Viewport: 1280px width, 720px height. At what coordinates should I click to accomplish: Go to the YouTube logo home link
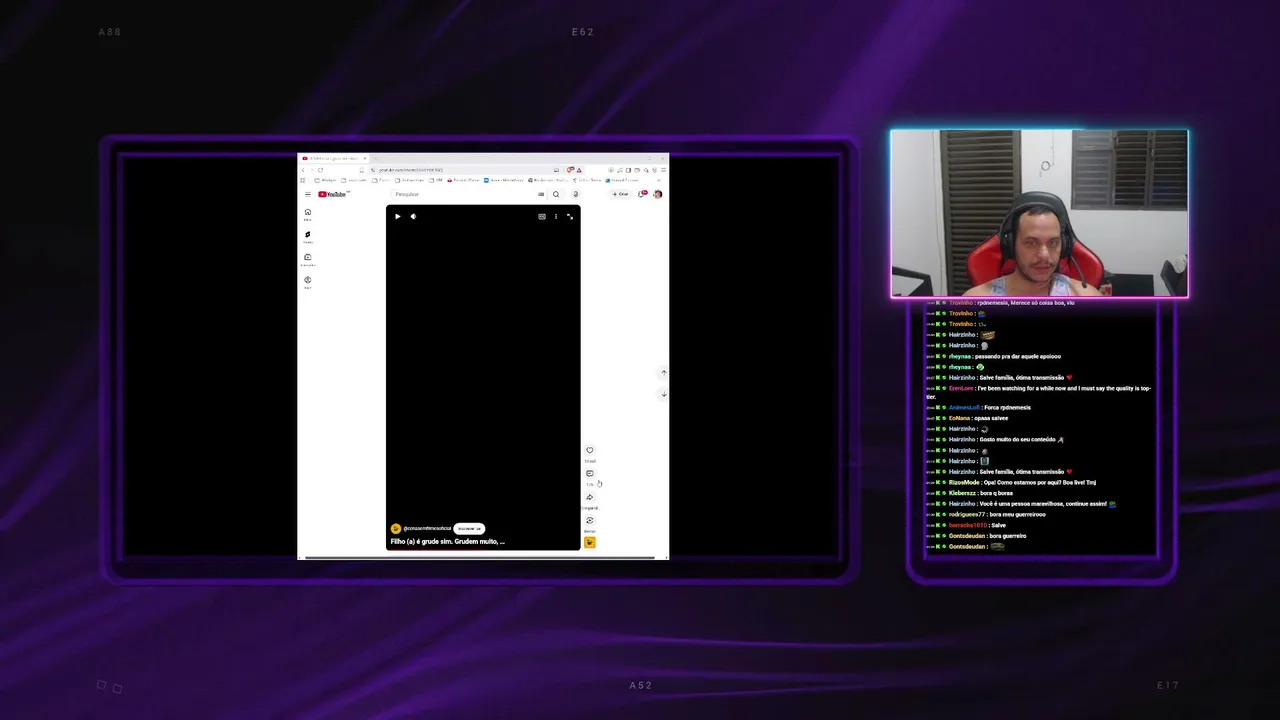coord(333,194)
